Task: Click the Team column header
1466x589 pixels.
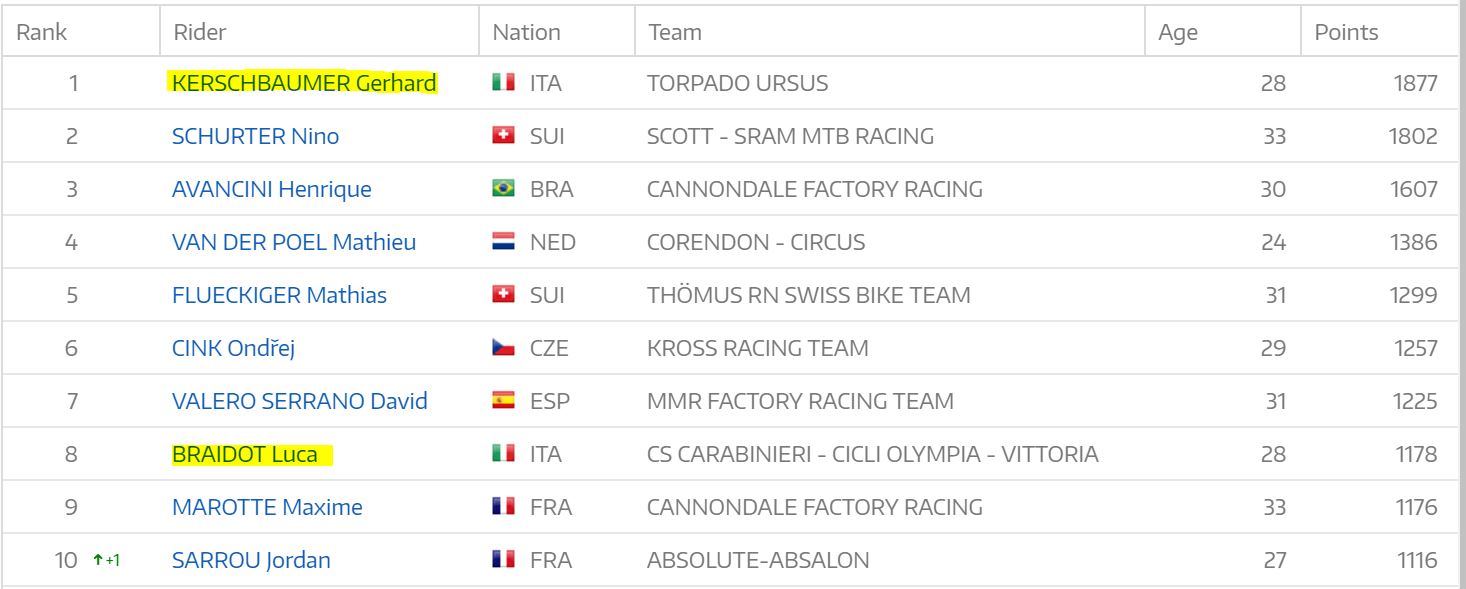Action: click(x=675, y=32)
